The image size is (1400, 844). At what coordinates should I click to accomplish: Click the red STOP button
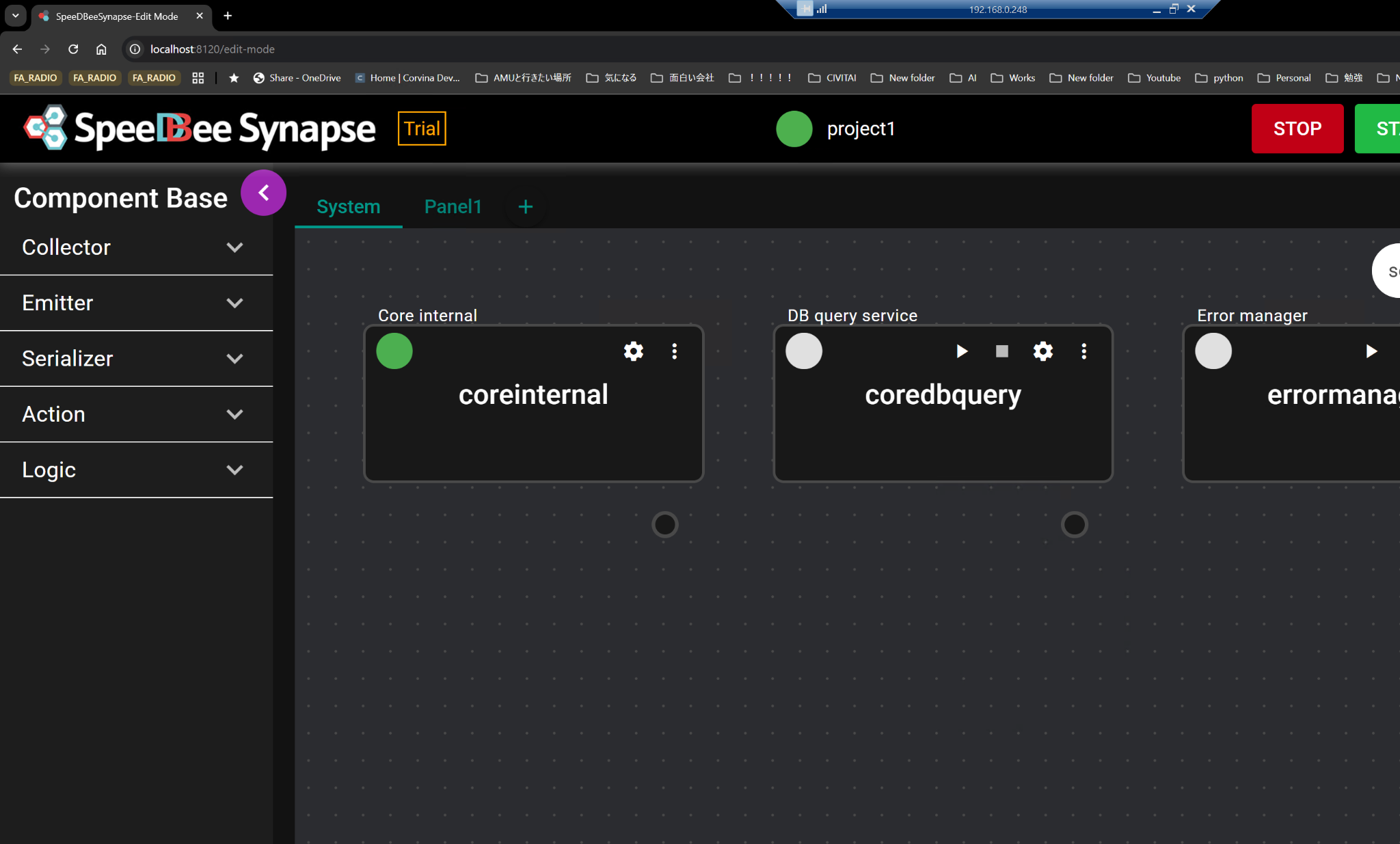[x=1297, y=128]
